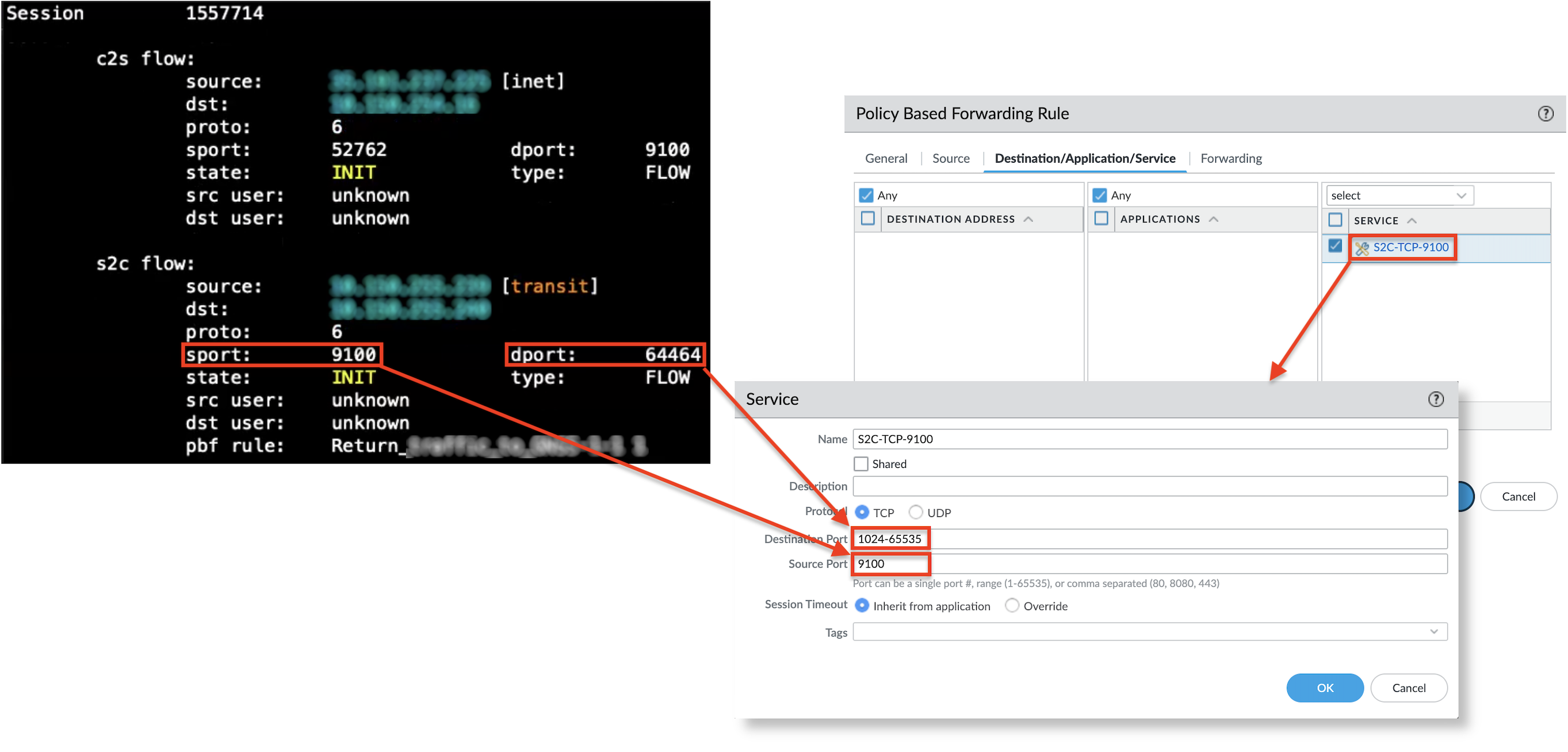Click the Destination Port input field
1568x752 pixels.
[890, 539]
